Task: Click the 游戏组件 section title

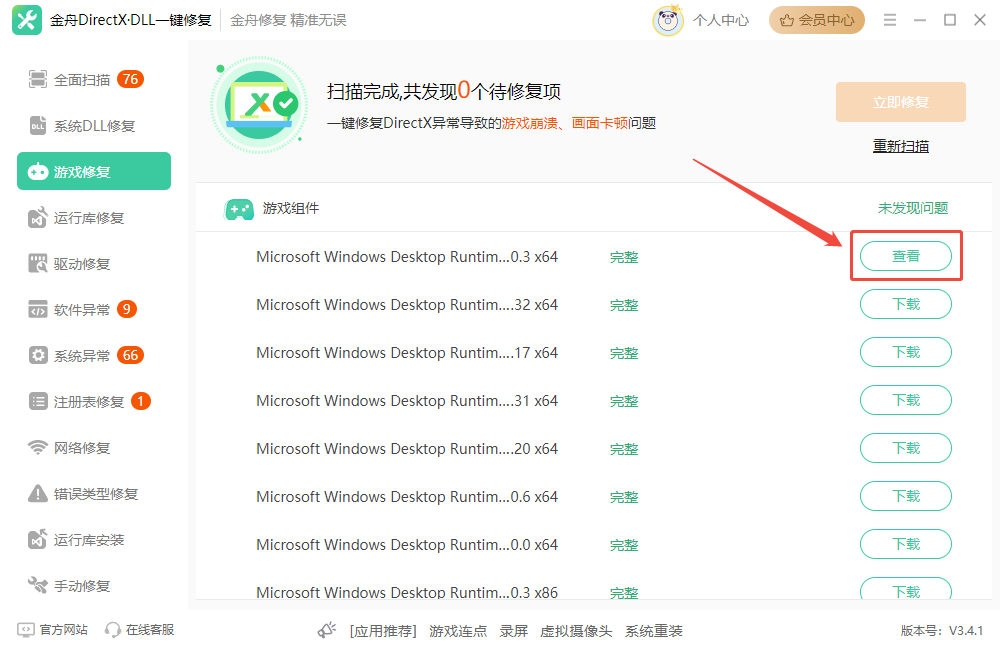Action: click(291, 208)
